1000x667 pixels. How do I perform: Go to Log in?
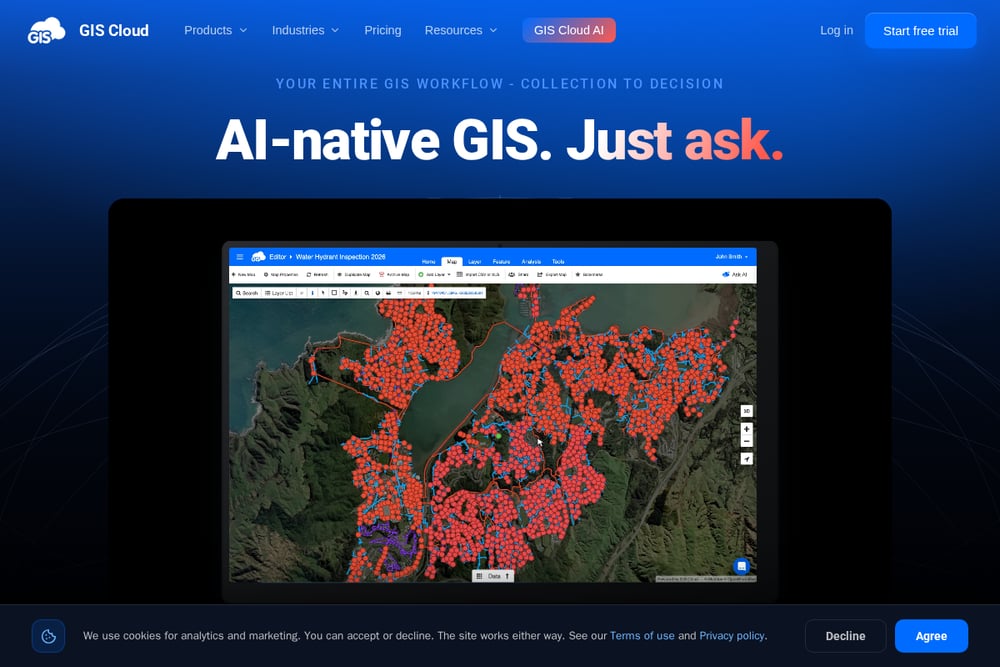pos(836,30)
